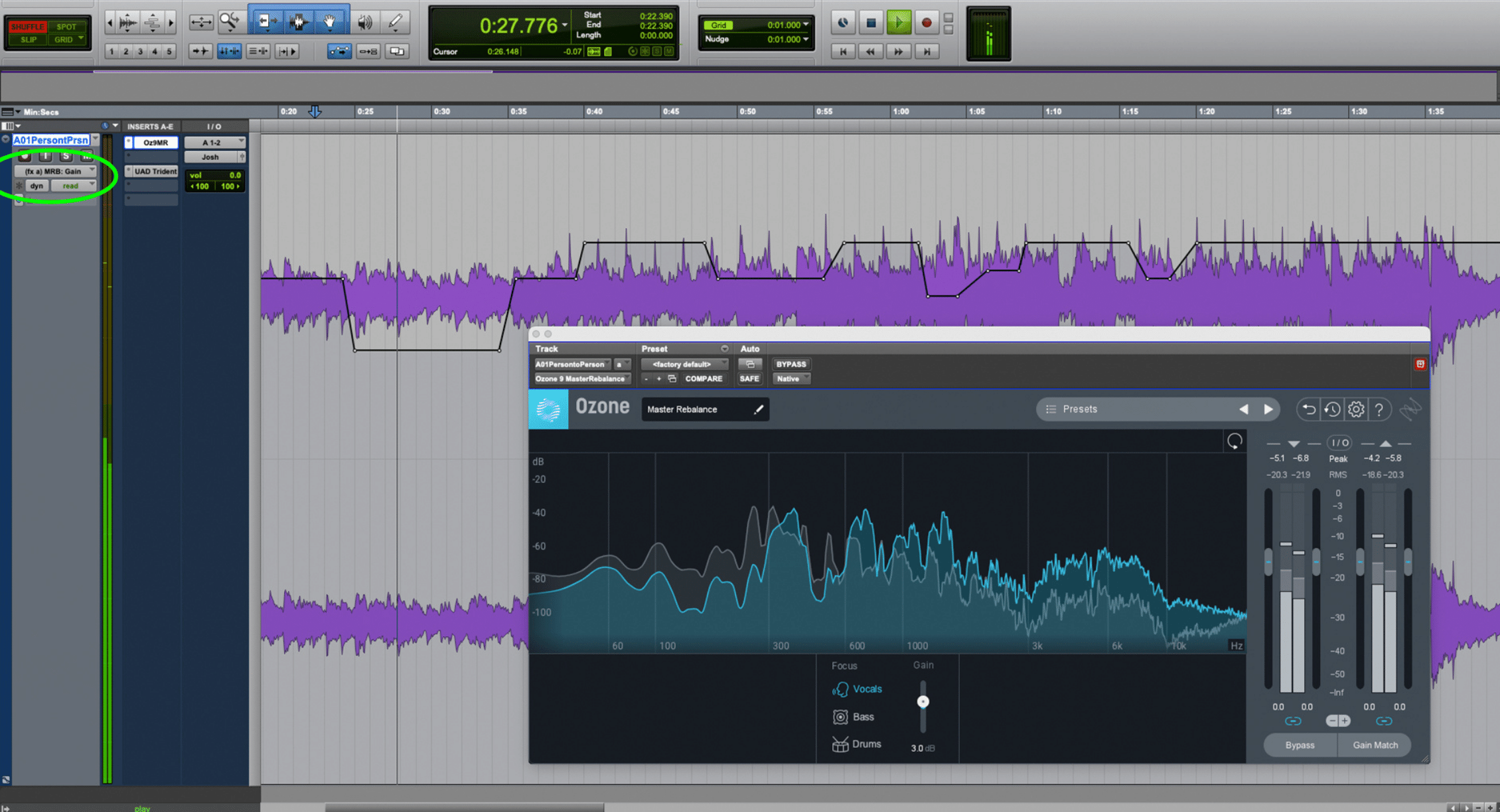Open read automation mode dropdown
Image resolution: width=1500 pixels, height=812 pixels.
tap(74, 186)
